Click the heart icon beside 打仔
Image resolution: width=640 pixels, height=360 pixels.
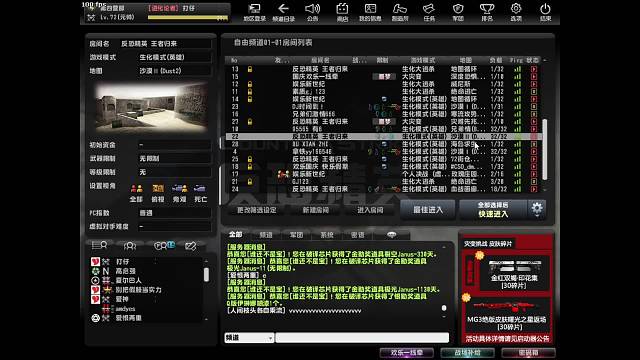point(95,262)
